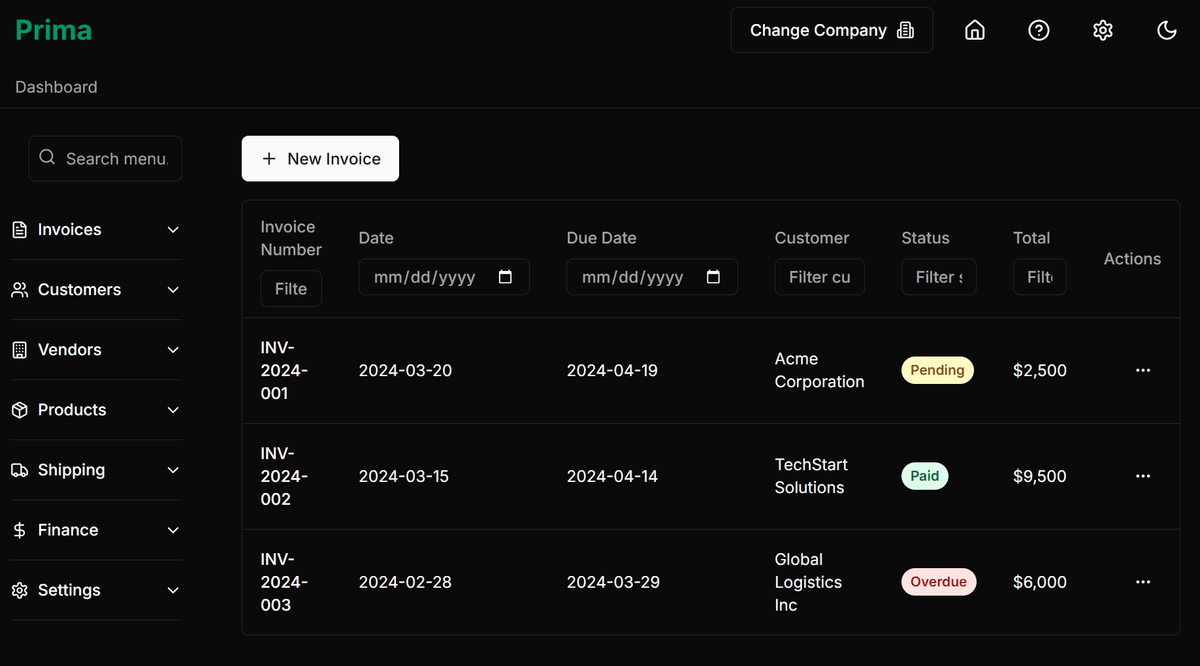Click the Customers people icon in sidebar

click(19, 290)
